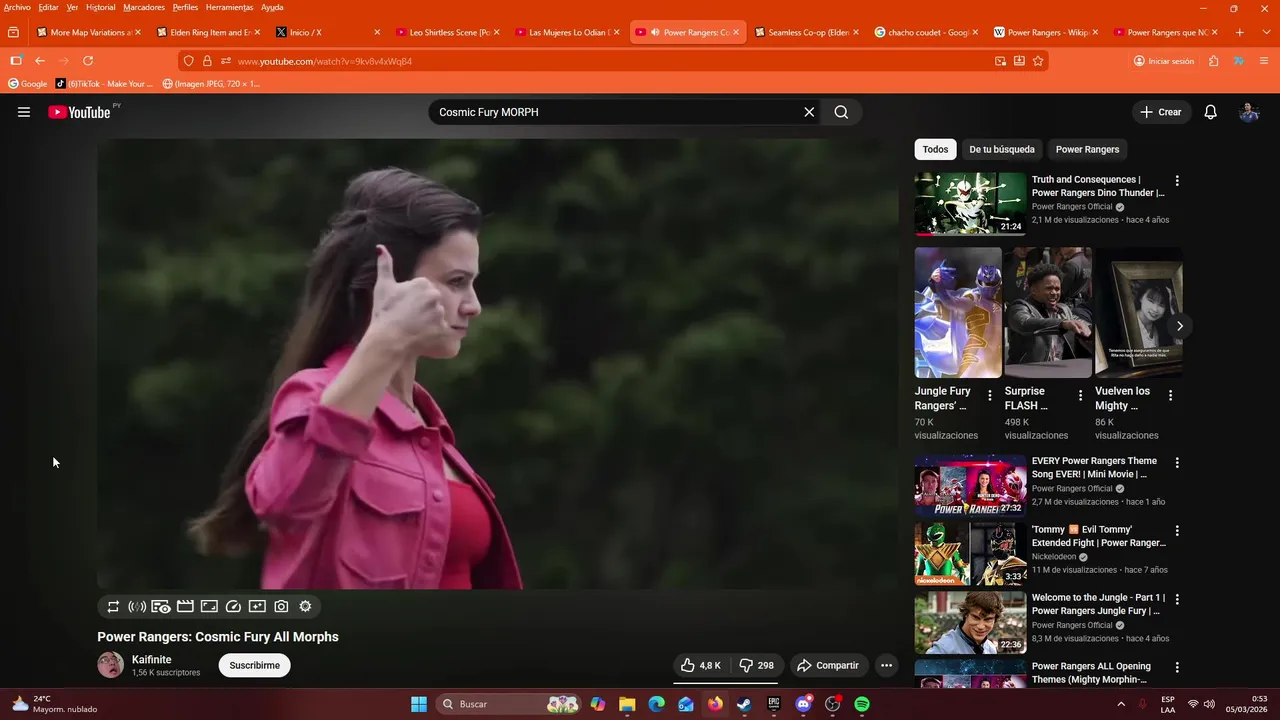This screenshot has width=1280, height=720.
Task: Open options for EVERY Power Rangers Theme Song
Action: click(1177, 463)
